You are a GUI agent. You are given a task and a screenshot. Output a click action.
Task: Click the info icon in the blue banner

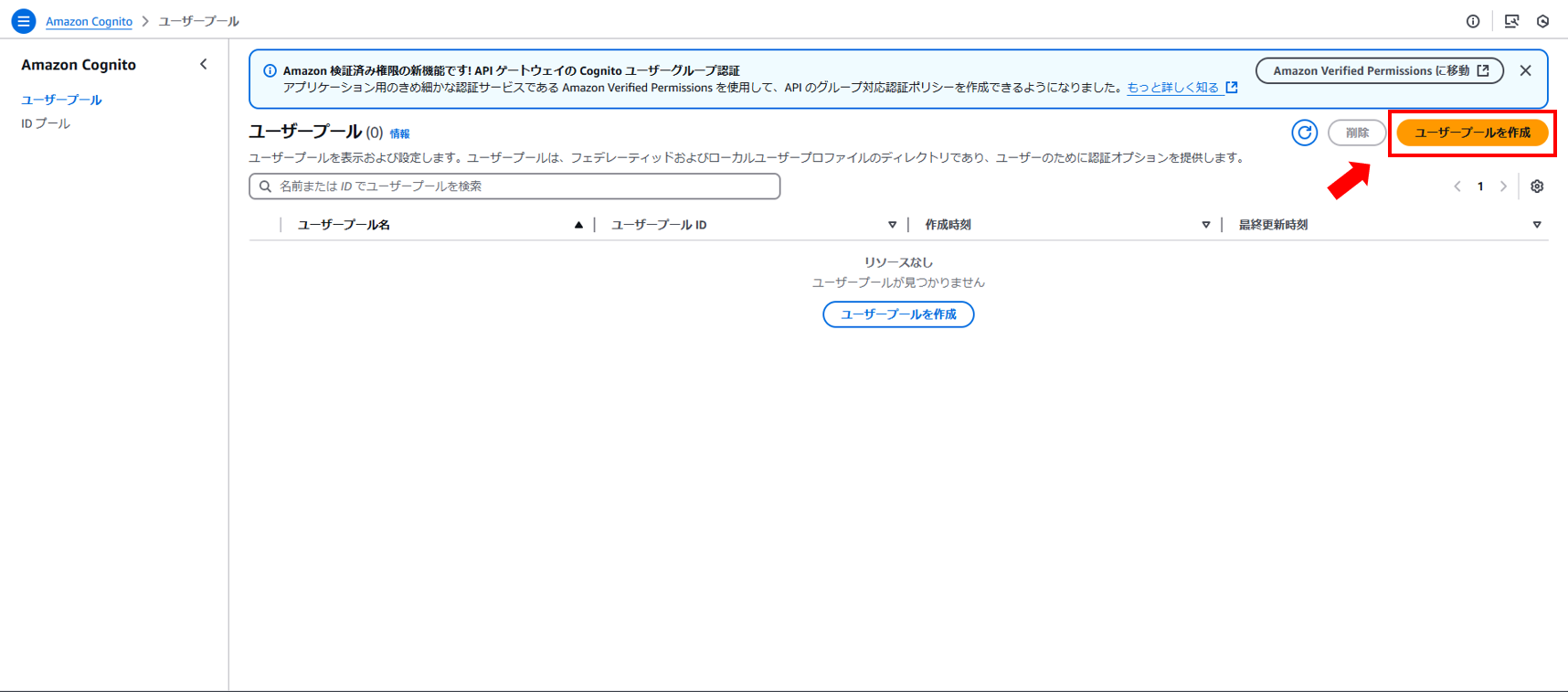pos(270,70)
